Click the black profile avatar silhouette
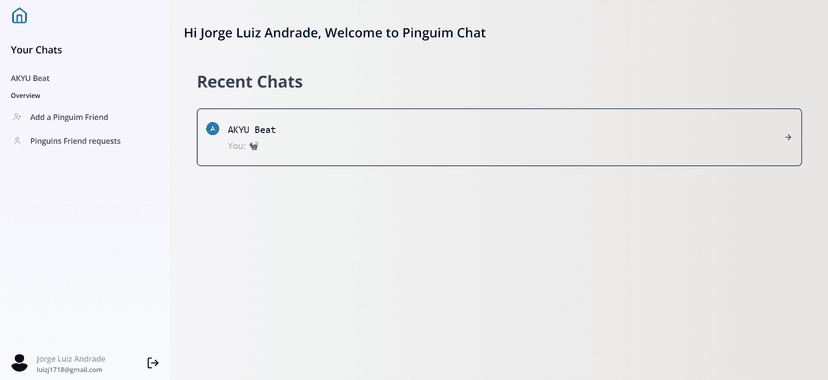The width and height of the screenshot is (828, 380). pos(20,363)
